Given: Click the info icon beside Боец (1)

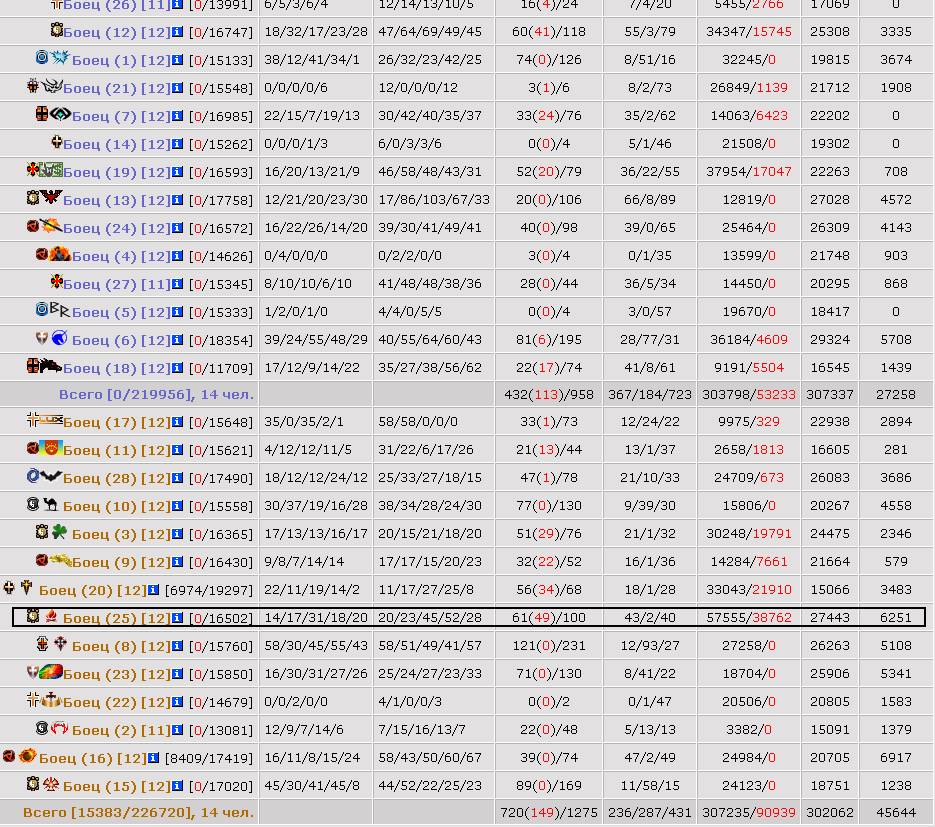Looking at the screenshot, I should click(x=177, y=60).
